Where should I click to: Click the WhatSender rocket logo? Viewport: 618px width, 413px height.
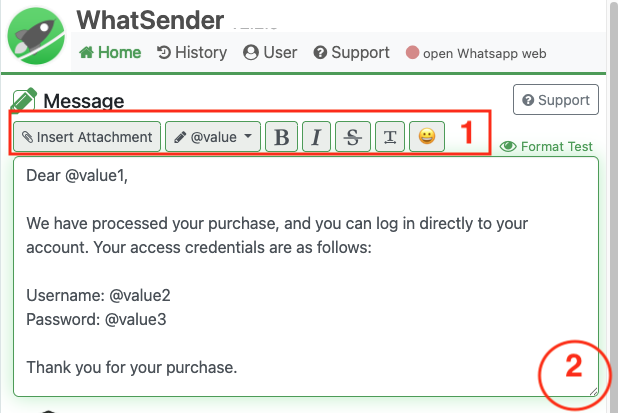click(36, 34)
